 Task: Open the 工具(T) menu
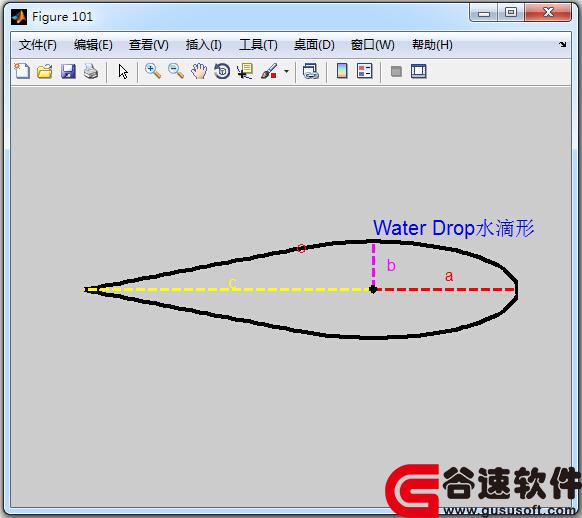(258, 45)
